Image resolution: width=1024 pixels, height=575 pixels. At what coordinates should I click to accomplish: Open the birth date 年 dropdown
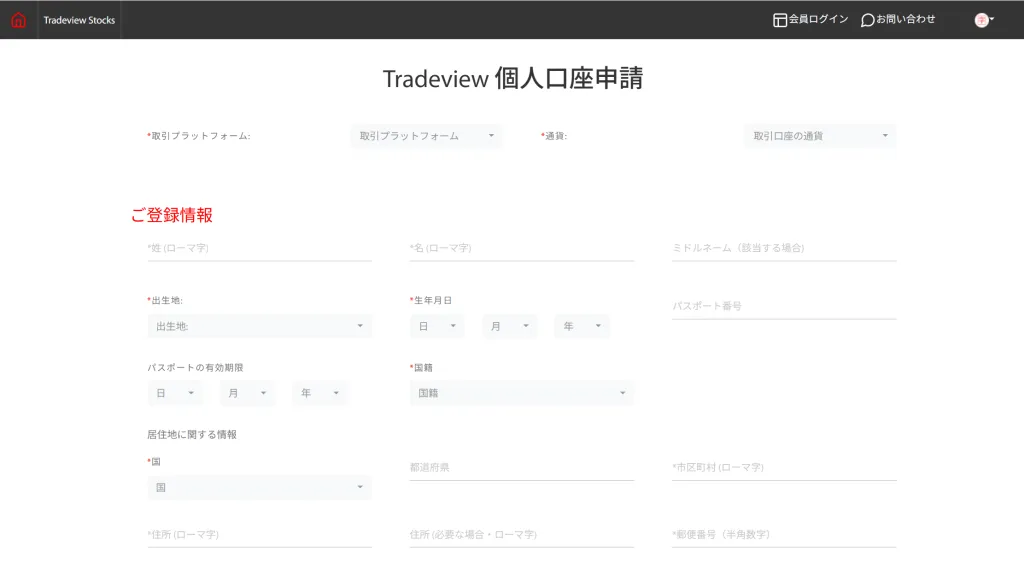pyautogui.click(x=581, y=326)
